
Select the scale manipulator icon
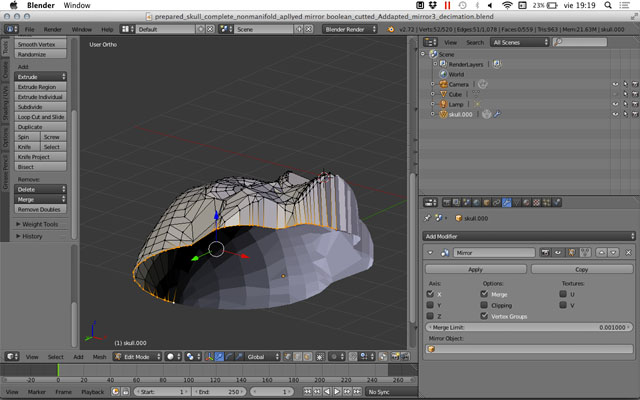tap(239, 357)
